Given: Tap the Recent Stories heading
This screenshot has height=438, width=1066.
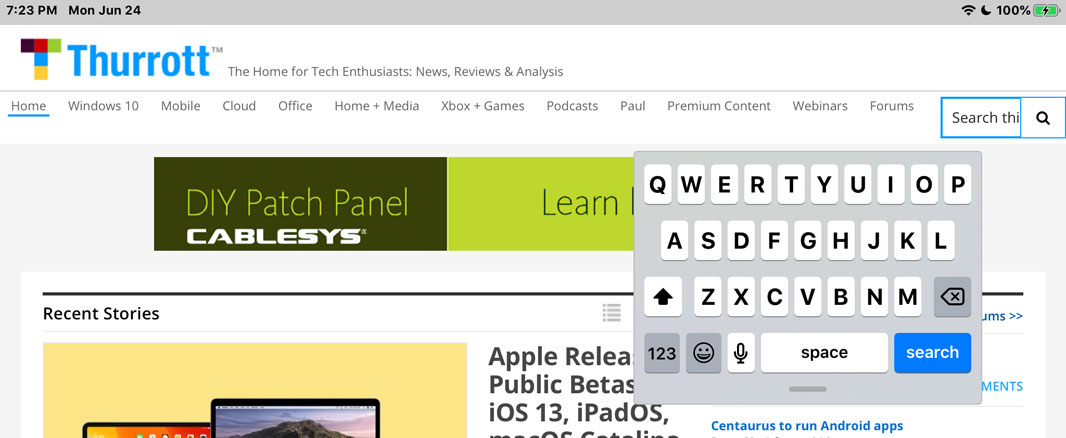Looking at the screenshot, I should (101, 314).
